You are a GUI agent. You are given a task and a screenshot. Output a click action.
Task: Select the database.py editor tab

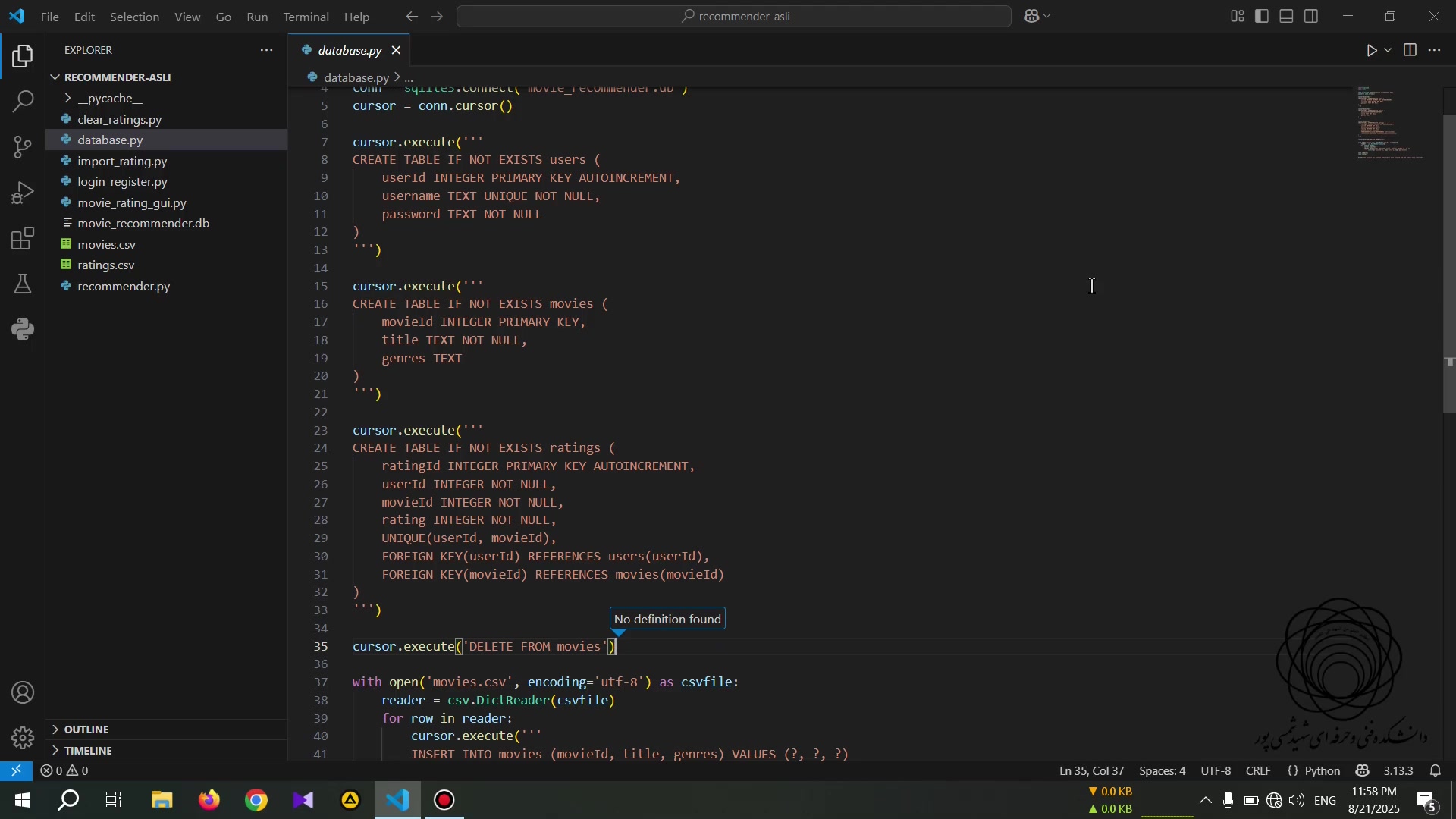[x=349, y=51]
